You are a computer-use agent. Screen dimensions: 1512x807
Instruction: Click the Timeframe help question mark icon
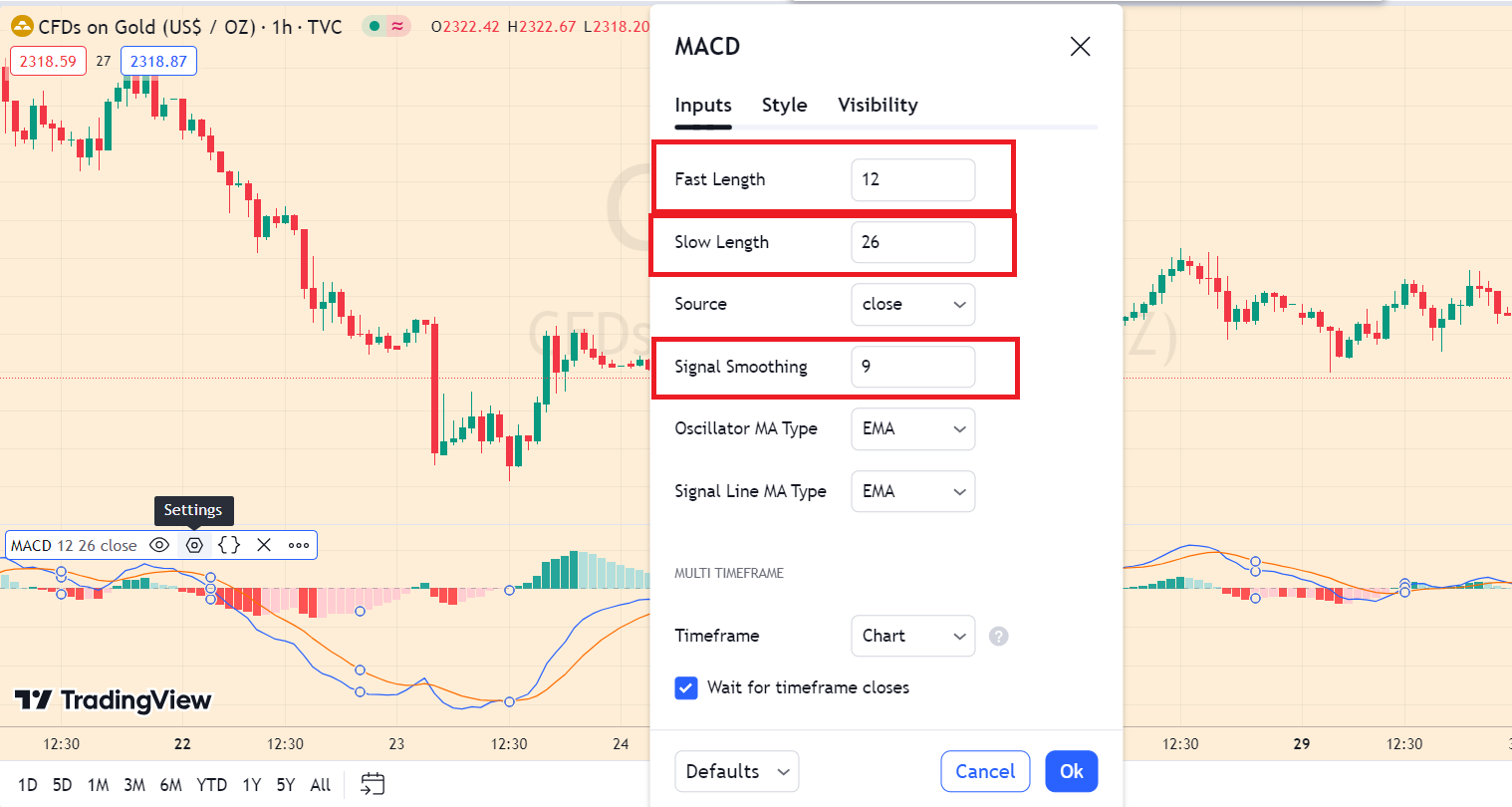[x=999, y=636]
